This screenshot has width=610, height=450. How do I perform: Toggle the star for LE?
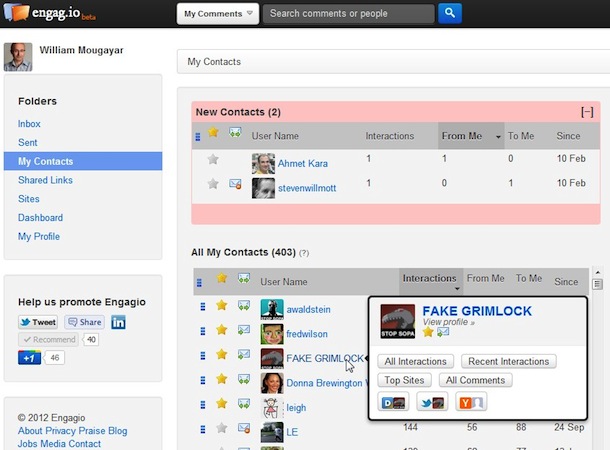click(x=222, y=428)
